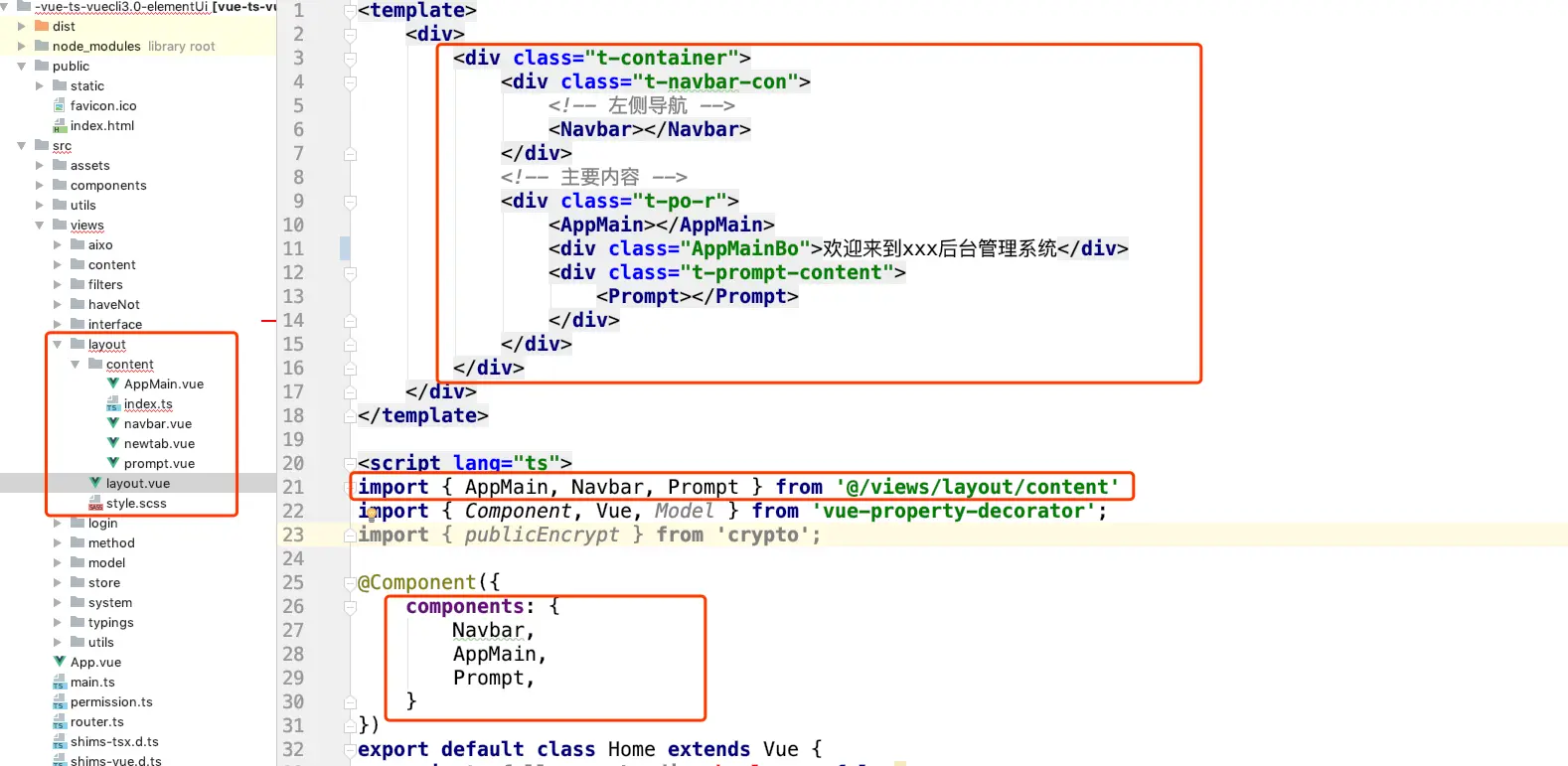Click the Vue icon beside App.vue
Image resolution: width=1568 pixels, height=766 pixels.
tap(60, 662)
